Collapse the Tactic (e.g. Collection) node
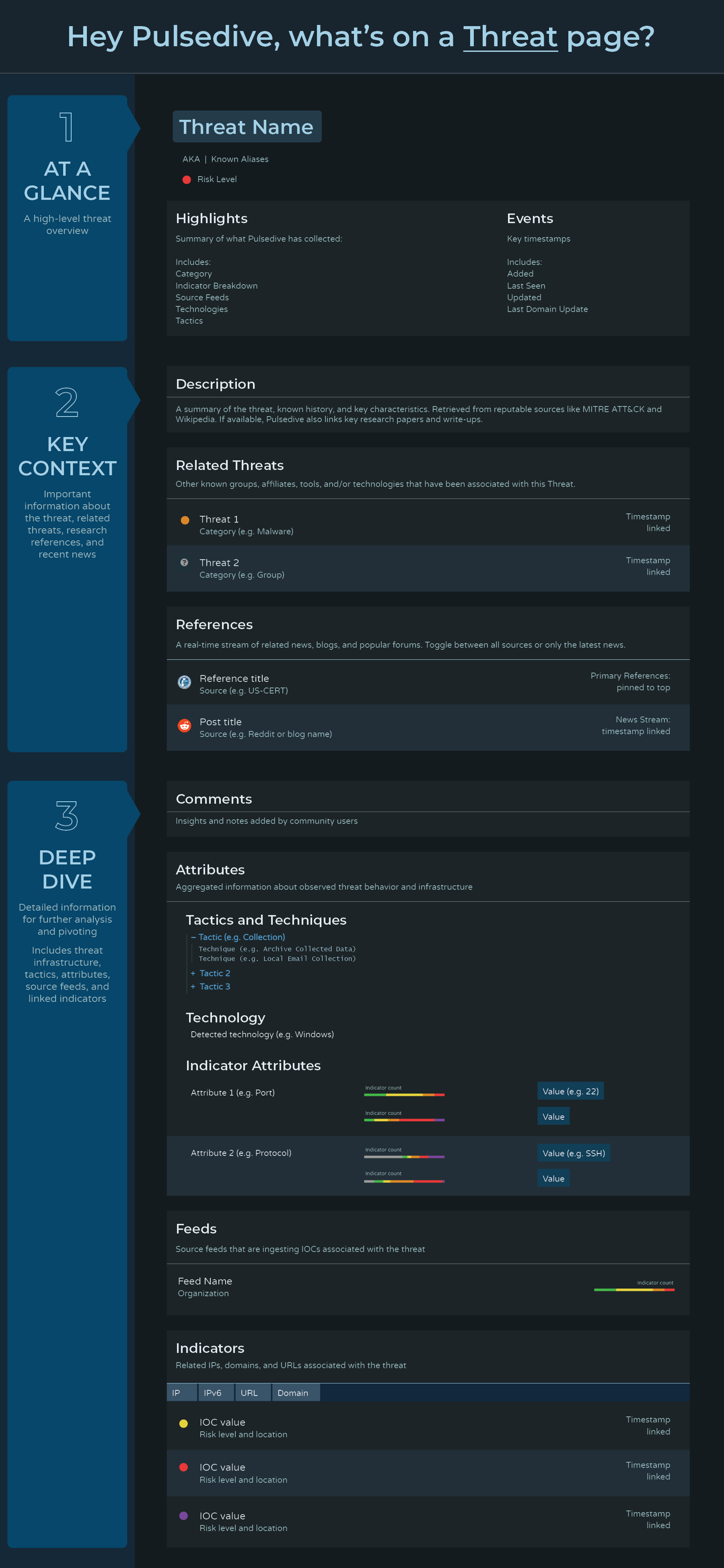The height and width of the screenshot is (1568, 724). pos(193,938)
